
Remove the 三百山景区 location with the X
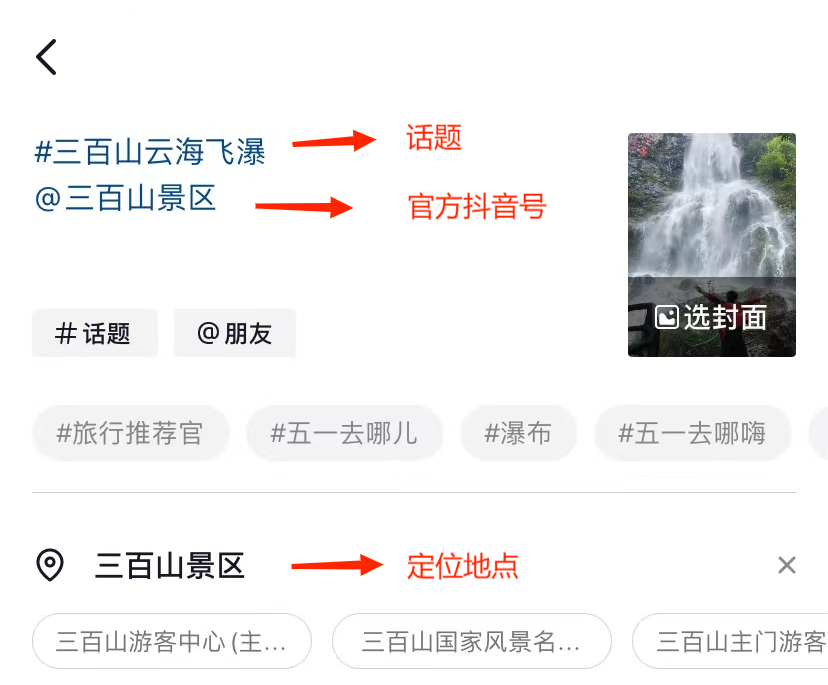point(786,565)
